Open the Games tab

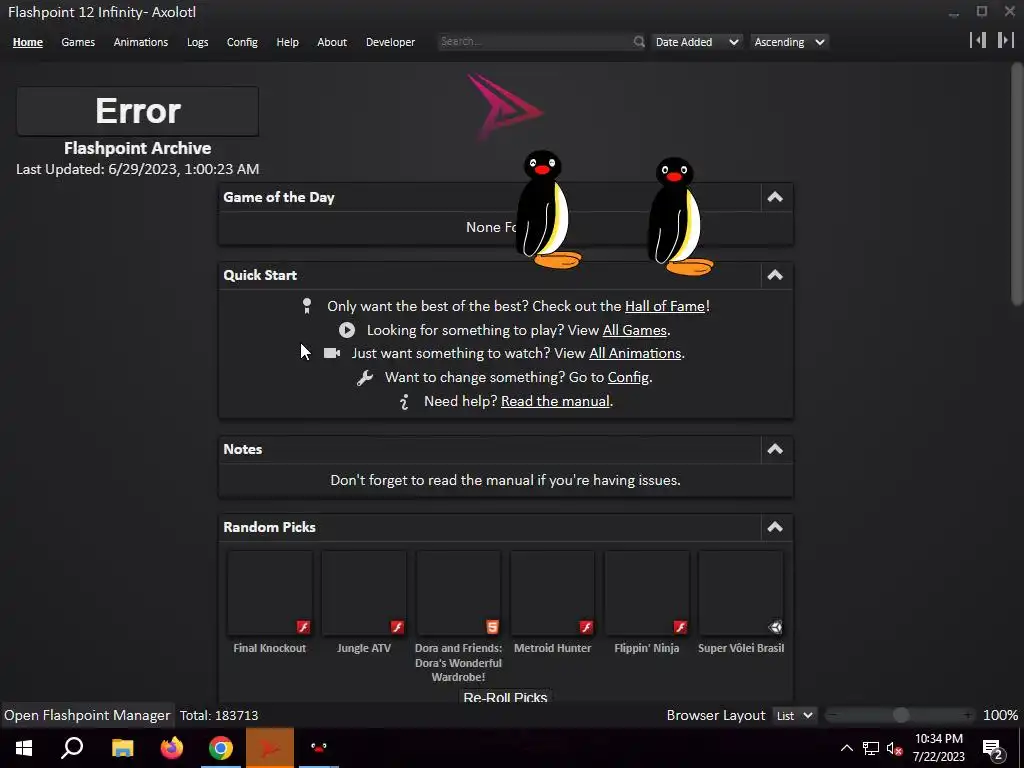click(78, 42)
